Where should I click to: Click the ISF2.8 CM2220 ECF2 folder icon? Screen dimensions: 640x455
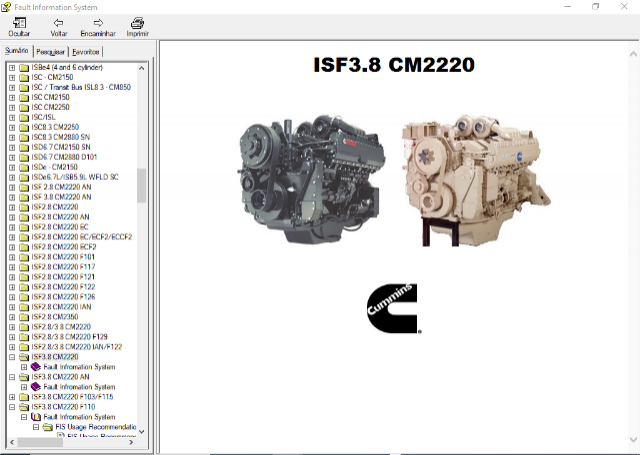point(24,247)
